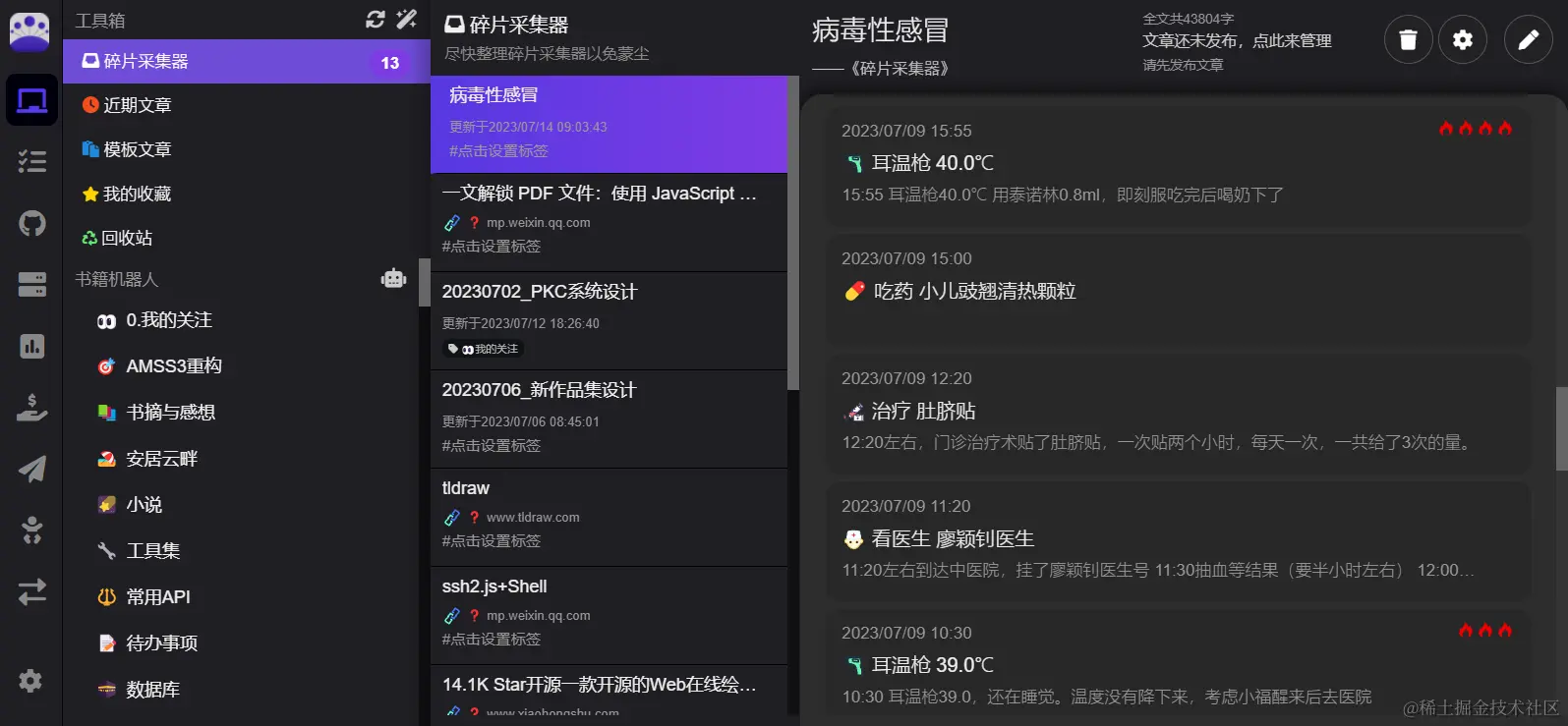Open the 一文解锁 PDF 文件 article
Image resolution: width=1568 pixels, height=726 pixels.
(609, 222)
